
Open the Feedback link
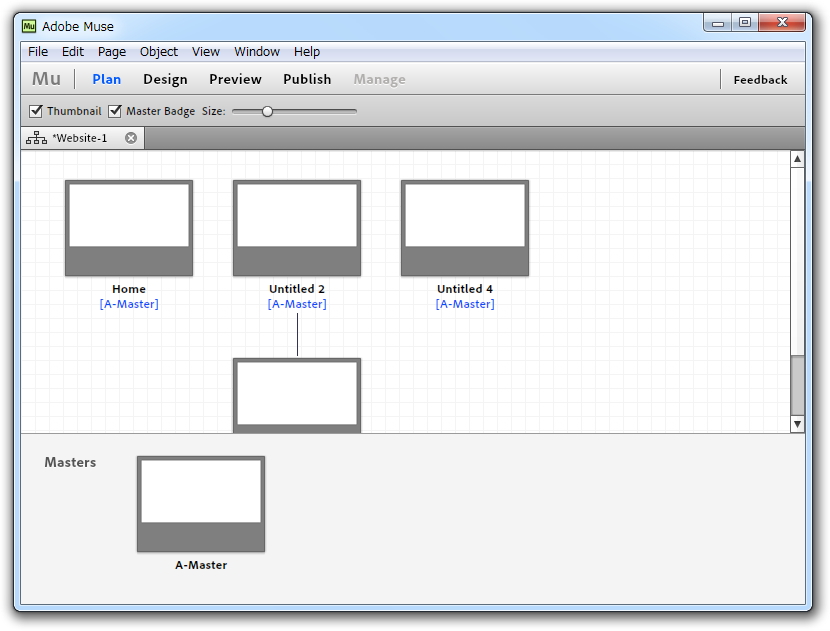(760, 80)
